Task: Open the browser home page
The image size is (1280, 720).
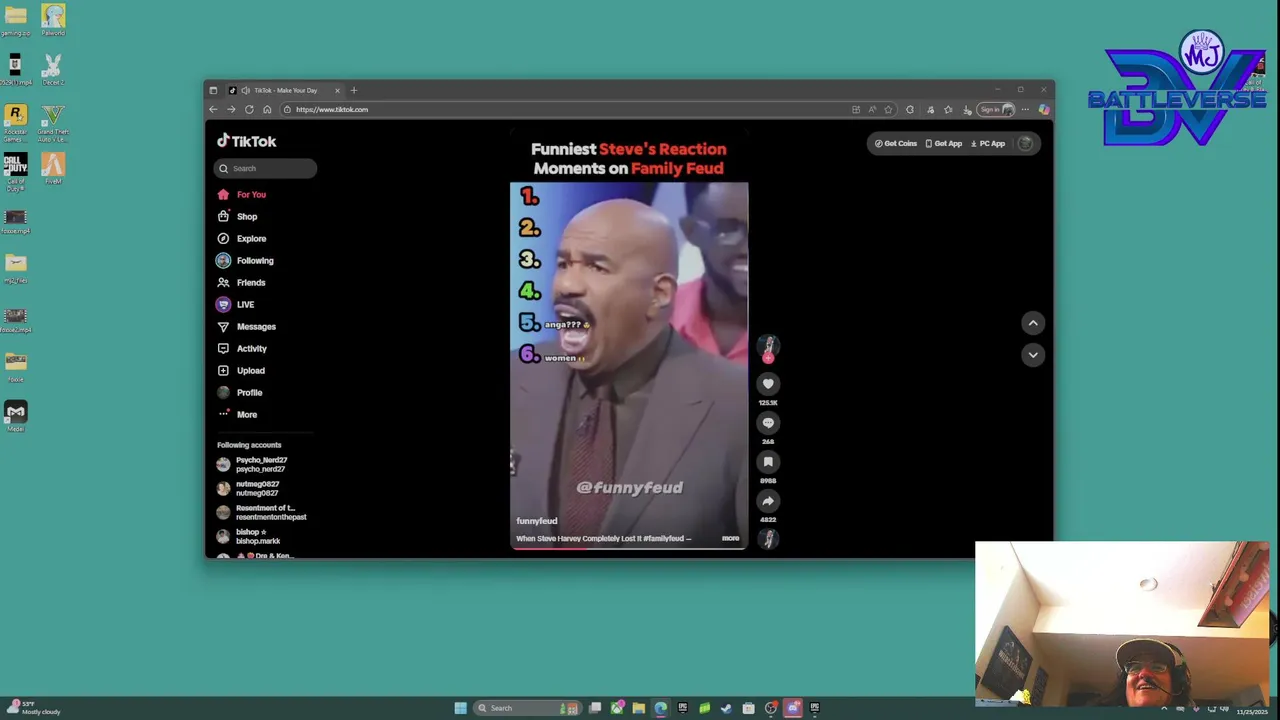Action: (267, 110)
